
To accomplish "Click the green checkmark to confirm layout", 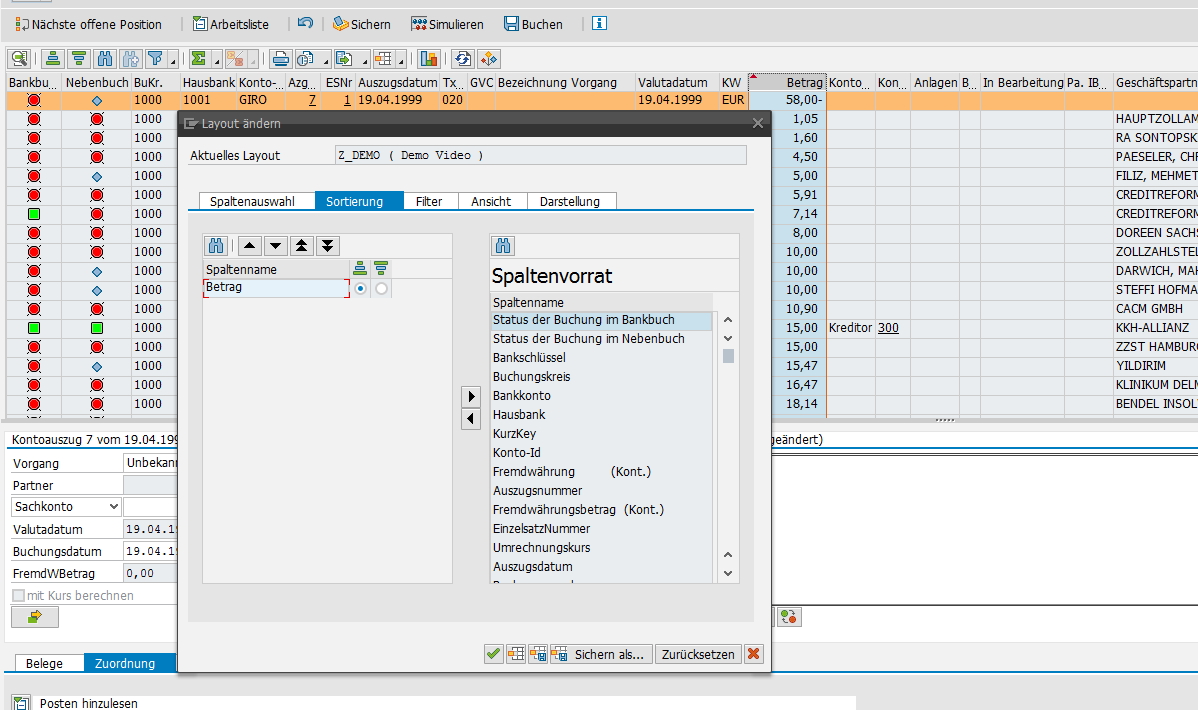I will (x=493, y=654).
